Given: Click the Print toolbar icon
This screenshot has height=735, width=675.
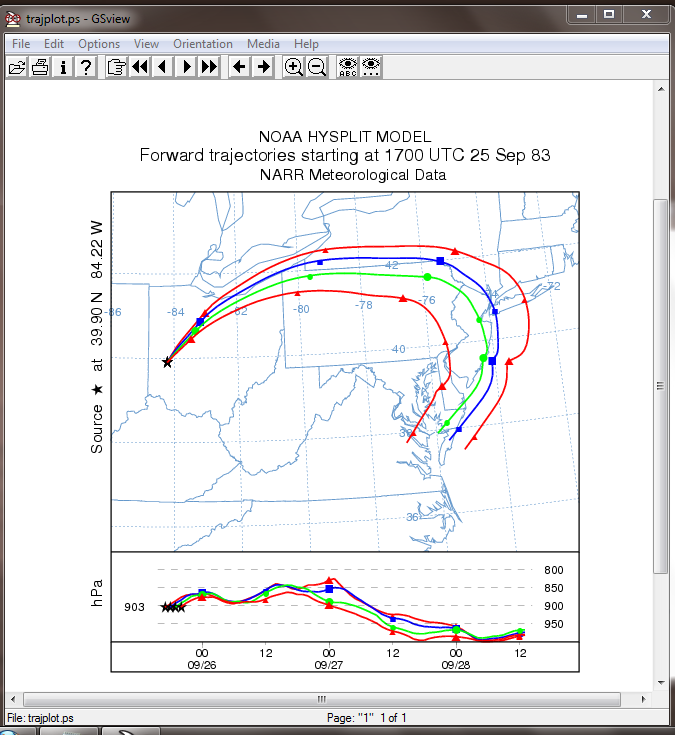Looking at the screenshot, I should pyautogui.click(x=40, y=67).
